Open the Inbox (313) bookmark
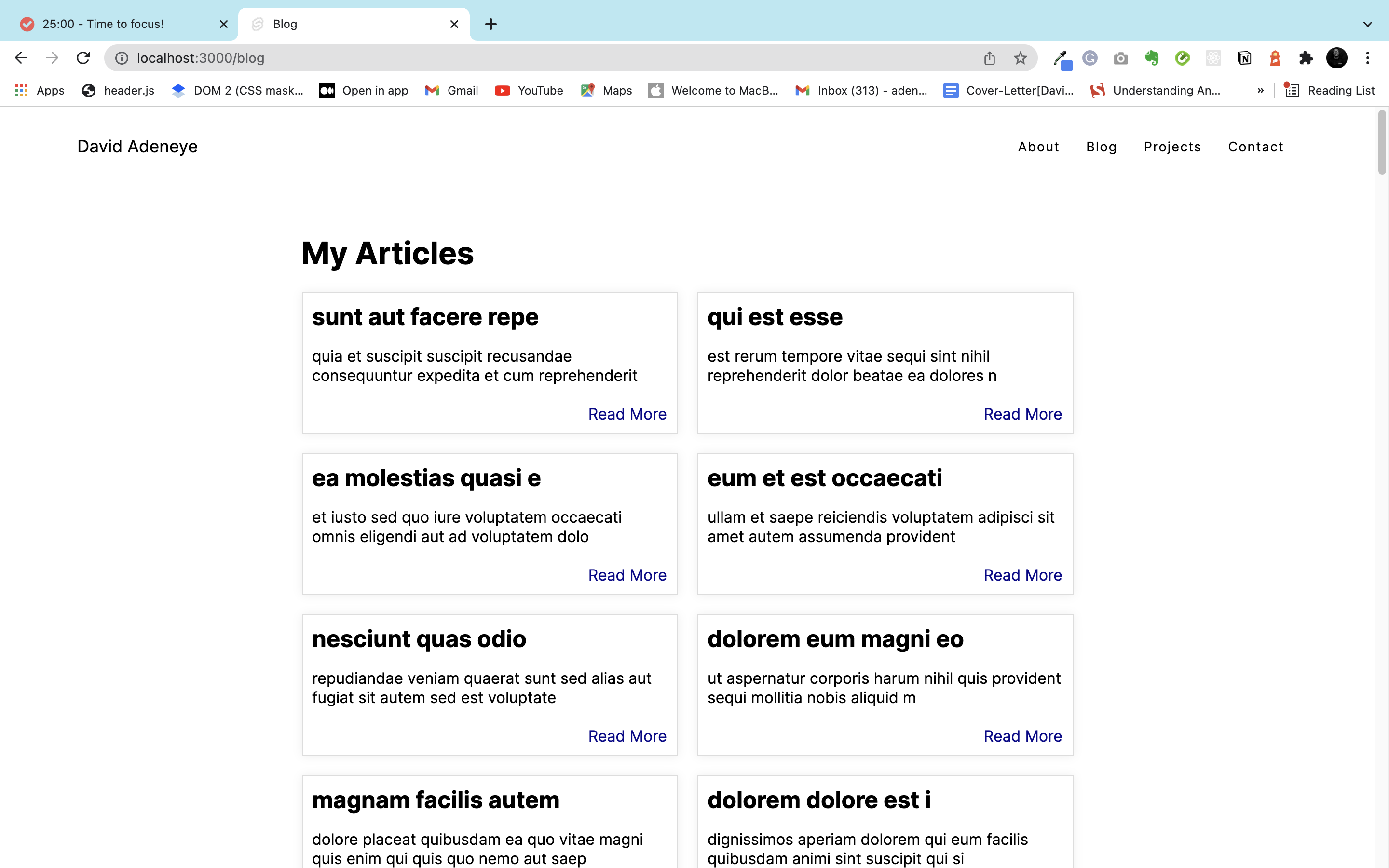Viewport: 1389px width, 868px height. (x=861, y=91)
